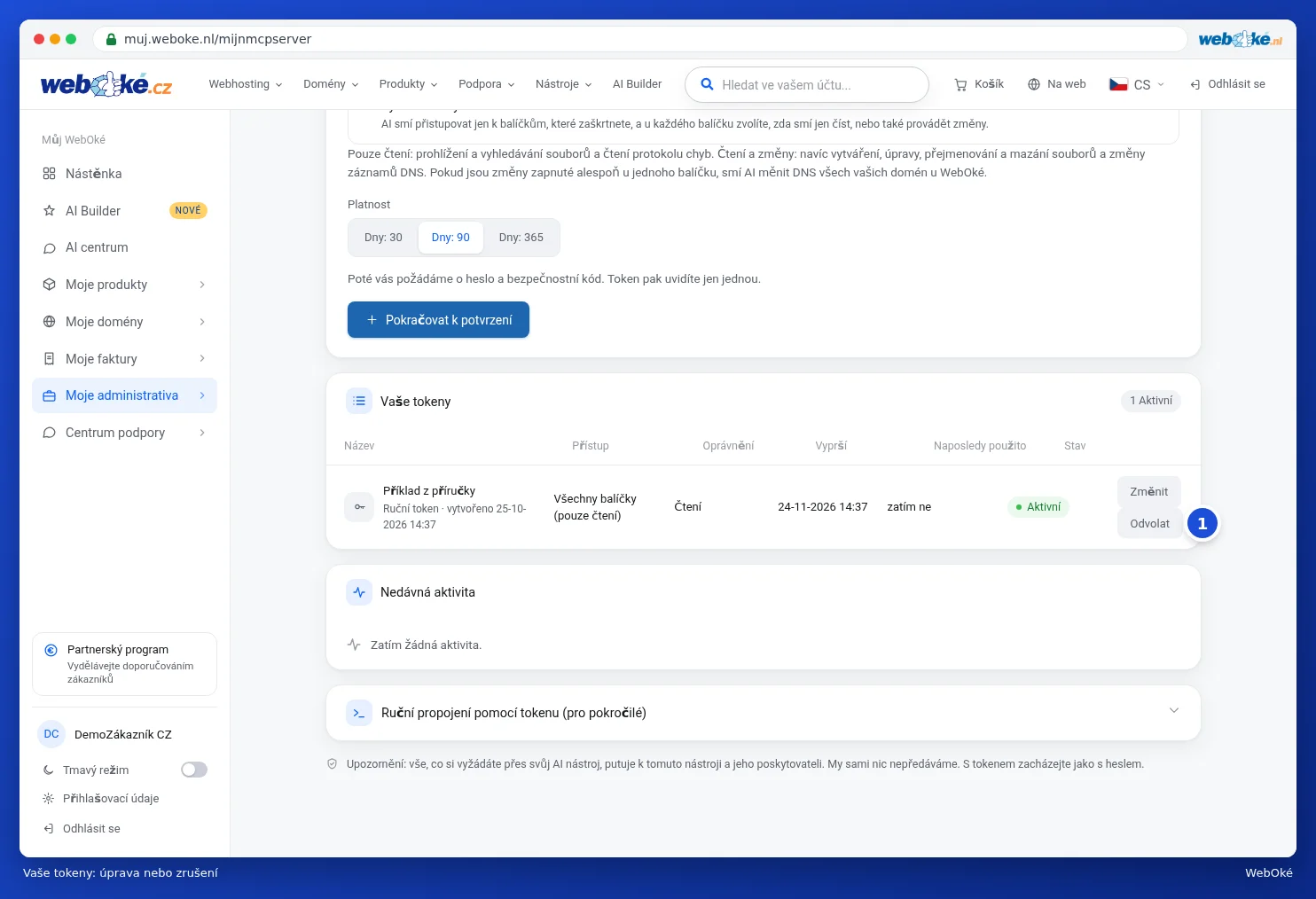Click Pokračovat k potvrzení button
This screenshot has width=1316, height=899.
click(438, 320)
